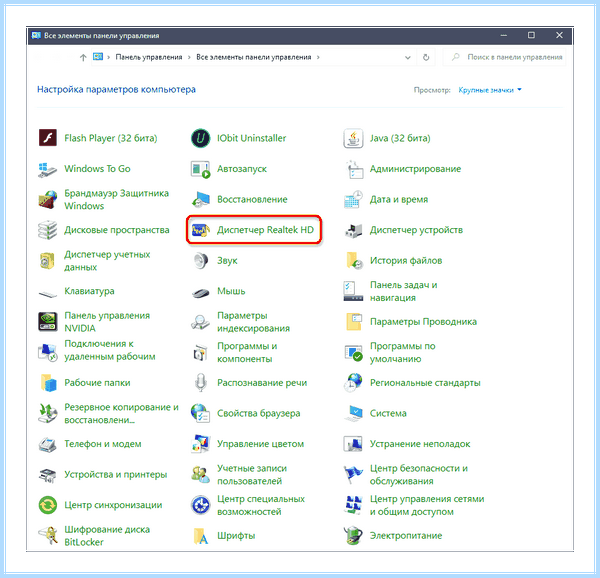Image resolution: width=600 pixels, height=578 pixels.
Task: Open the Крупные значки view dropdown
Action: coord(490,90)
